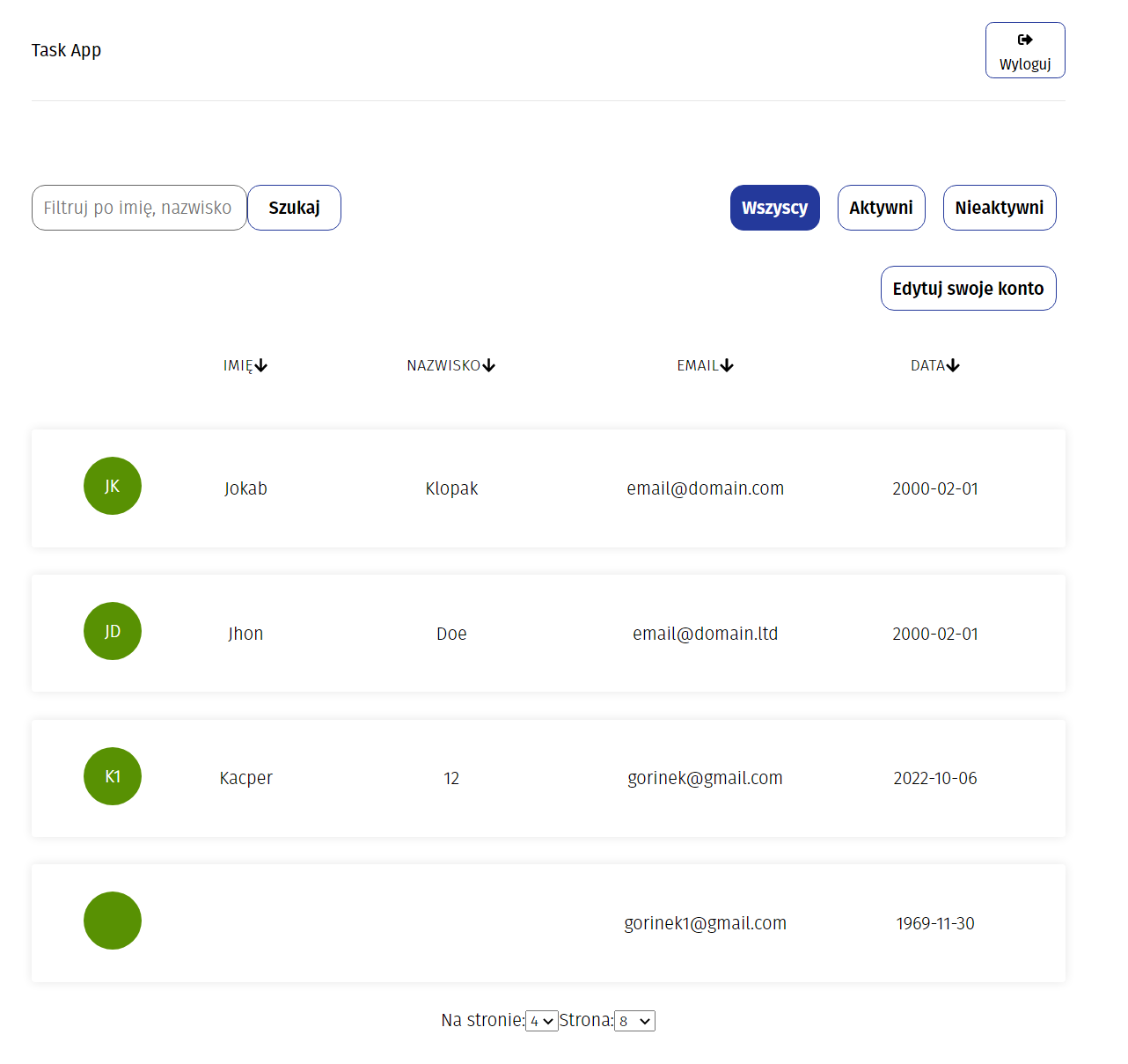Click the logout icon above Wyloguj
The height and width of the screenshot is (1064, 1128).
(x=1024, y=38)
